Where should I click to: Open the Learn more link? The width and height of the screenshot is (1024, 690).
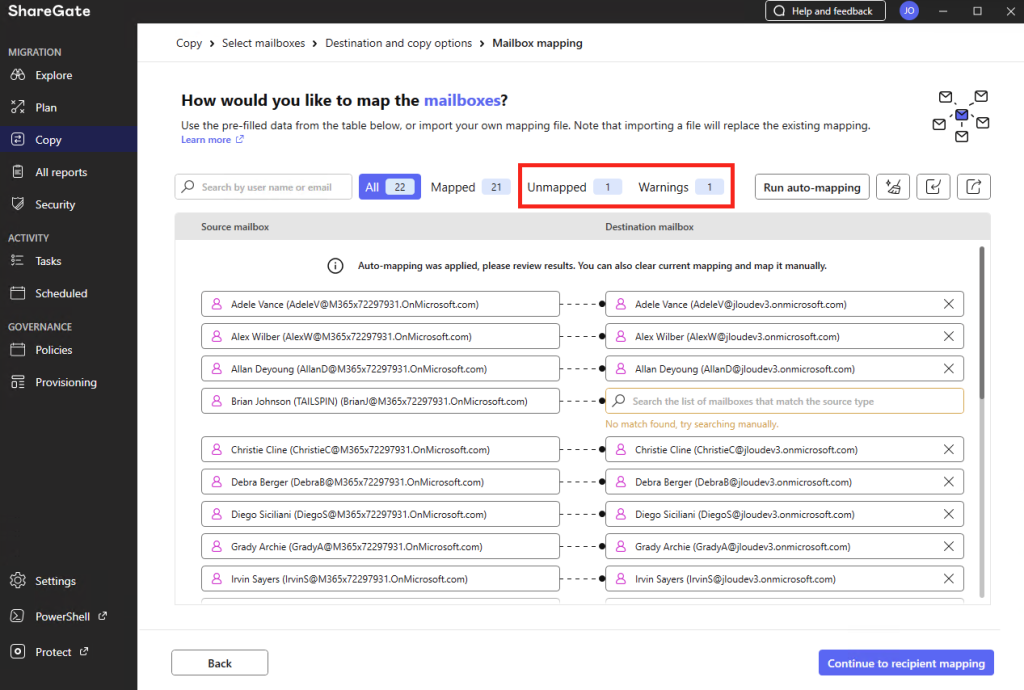[x=212, y=140]
